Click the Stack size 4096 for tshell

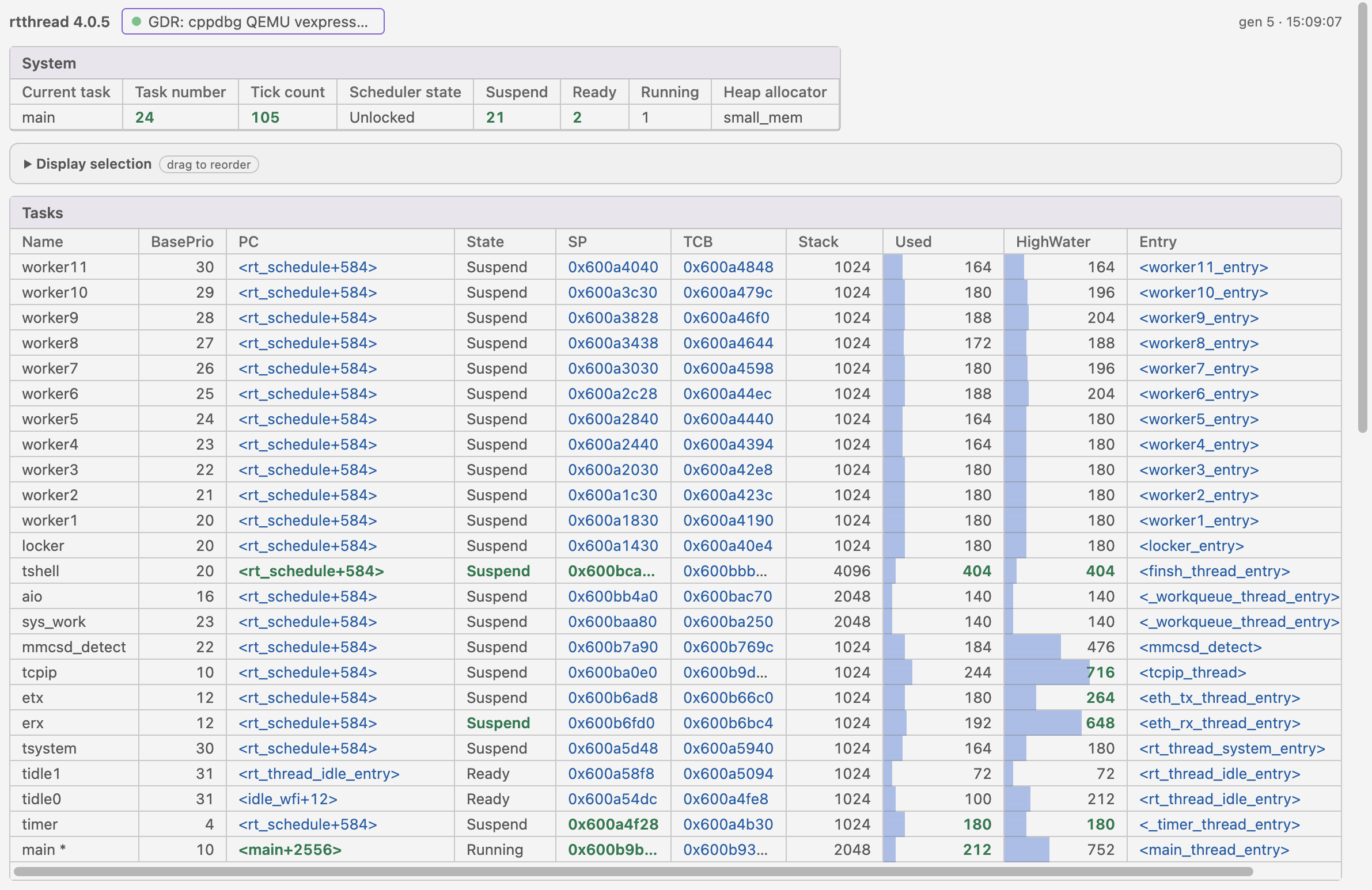[x=852, y=572]
